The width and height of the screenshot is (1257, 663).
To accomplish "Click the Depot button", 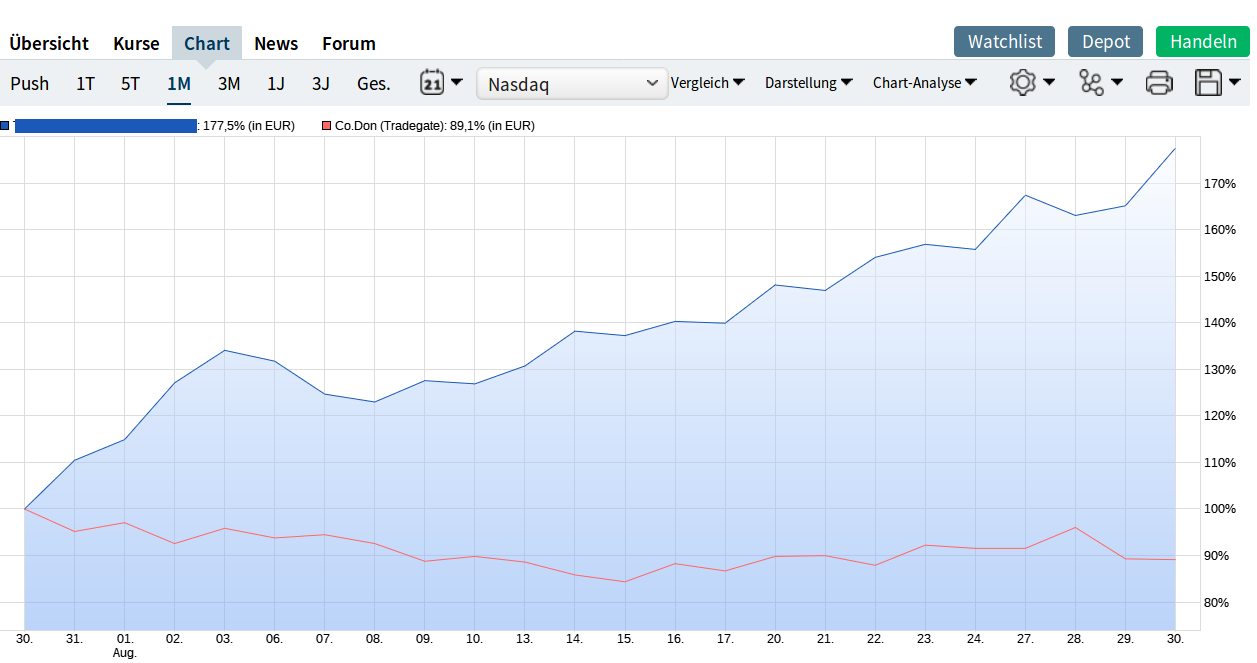I will click(x=1105, y=41).
